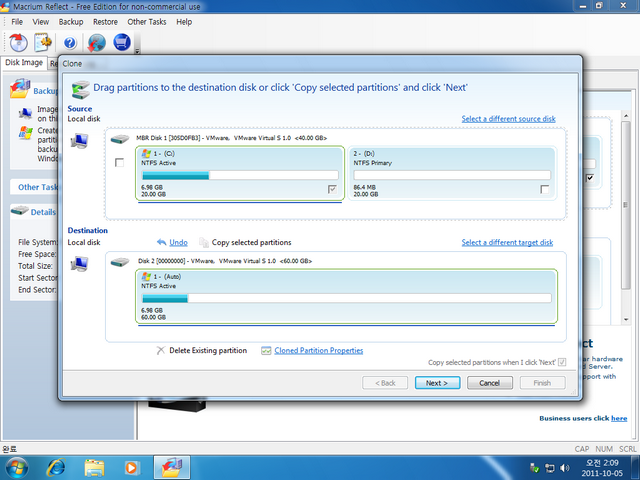Click the shopping cart purchase toolbar icon

[x=122, y=42]
